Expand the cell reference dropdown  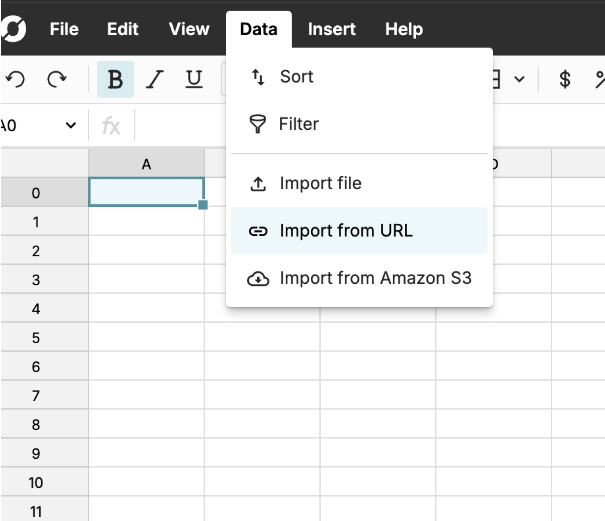tap(70, 126)
